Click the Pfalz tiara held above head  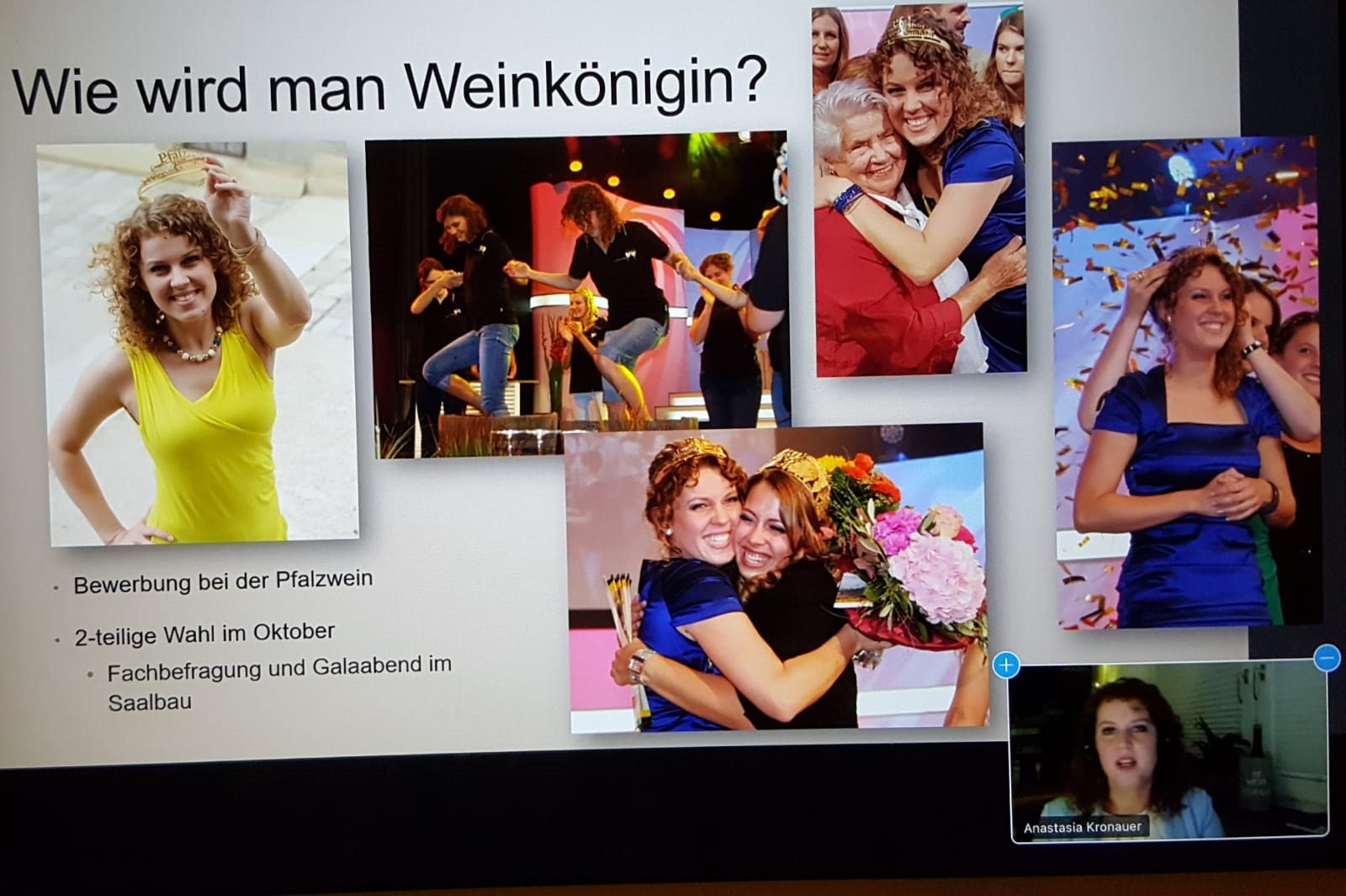coord(172,168)
